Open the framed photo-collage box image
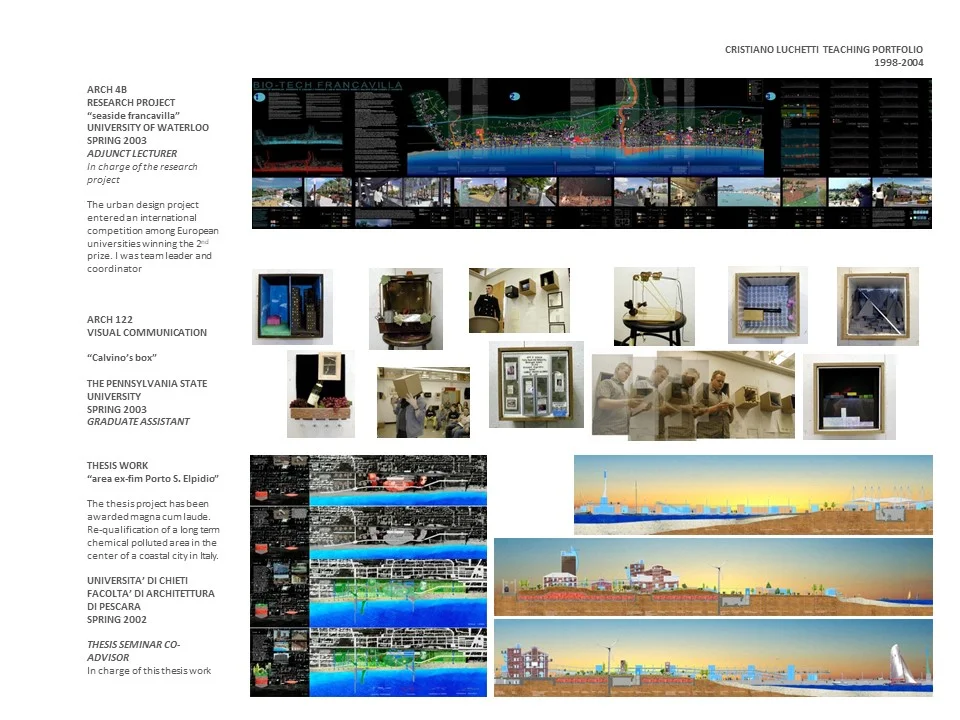 point(536,384)
